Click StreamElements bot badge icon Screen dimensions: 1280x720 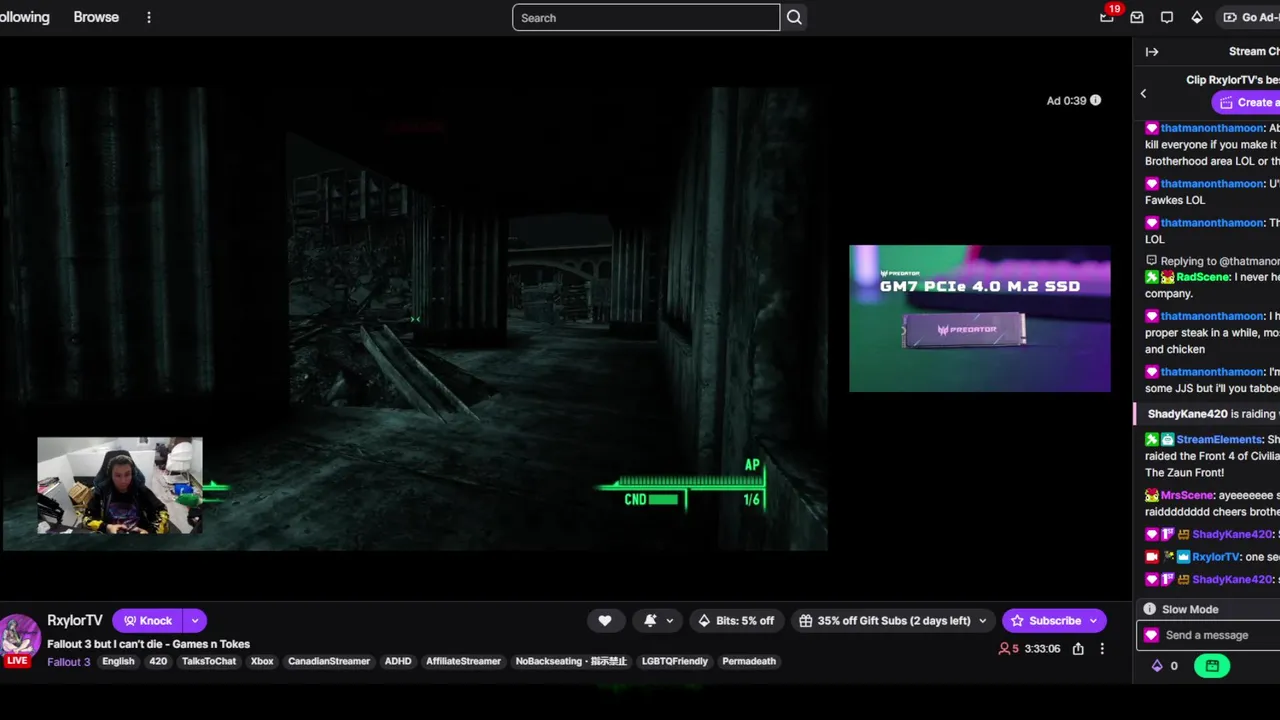click(x=1168, y=440)
